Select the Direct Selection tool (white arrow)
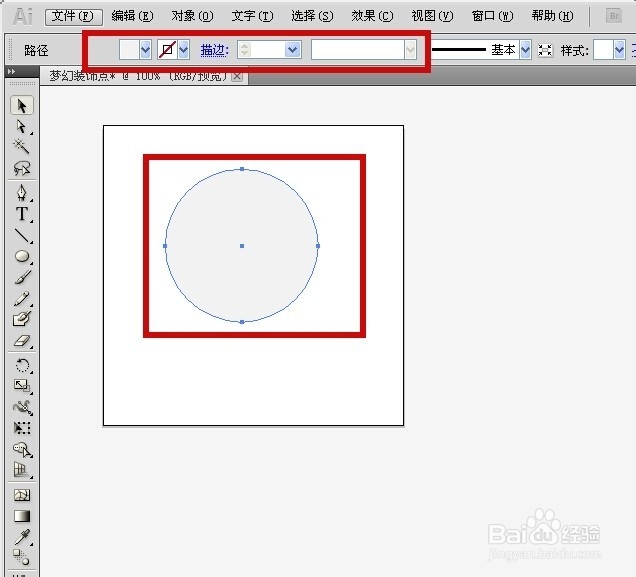636x577 pixels. (21, 127)
